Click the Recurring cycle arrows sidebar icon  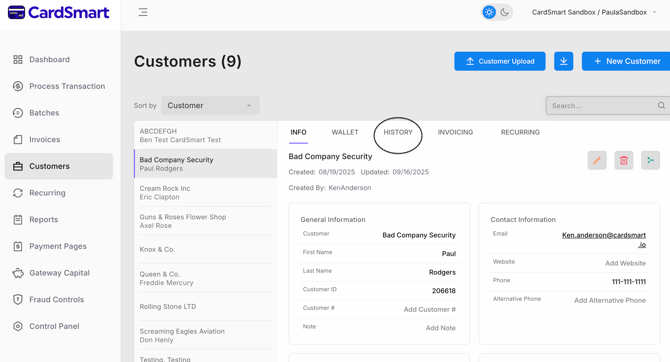point(18,193)
